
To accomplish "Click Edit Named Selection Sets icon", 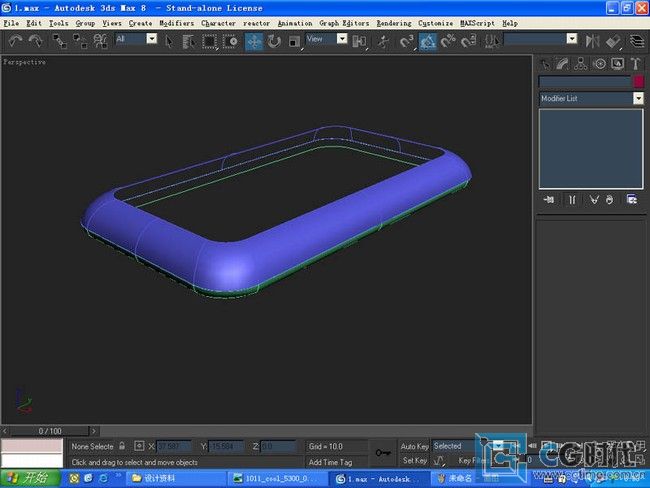I will (x=492, y=41).
